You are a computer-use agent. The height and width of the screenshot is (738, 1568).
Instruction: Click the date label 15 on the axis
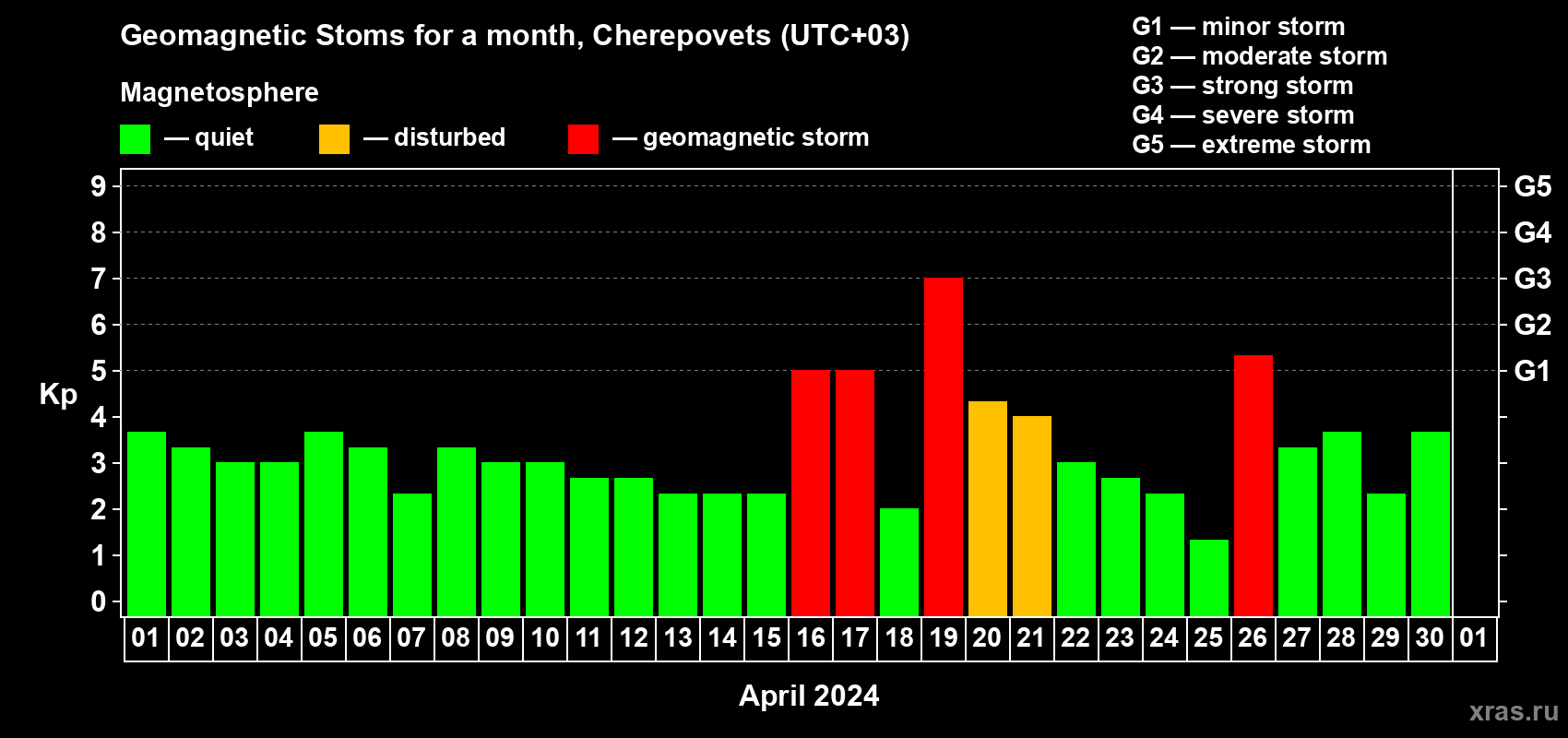(x=766, y=638)
